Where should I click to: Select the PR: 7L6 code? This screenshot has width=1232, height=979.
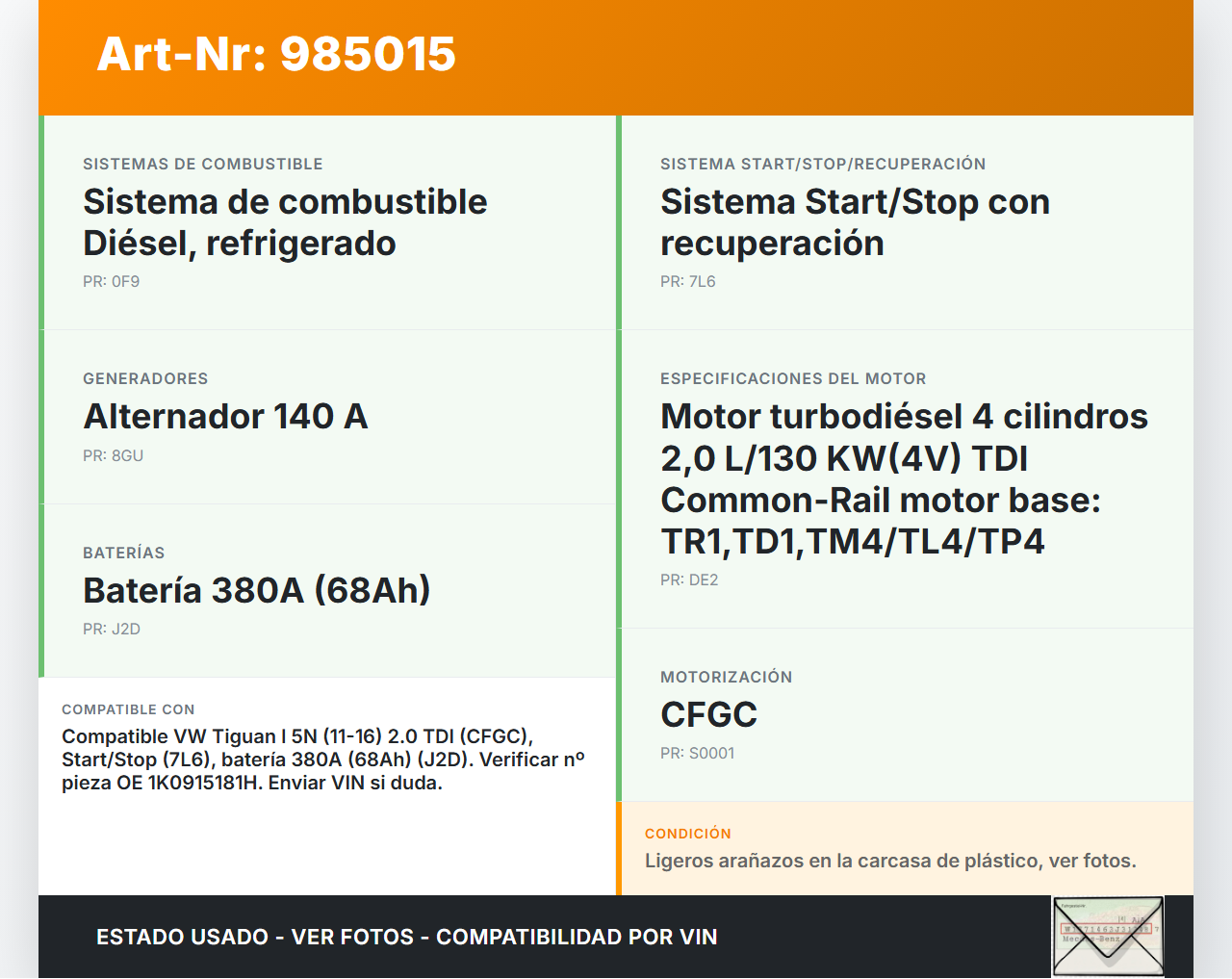click(688, 282)
